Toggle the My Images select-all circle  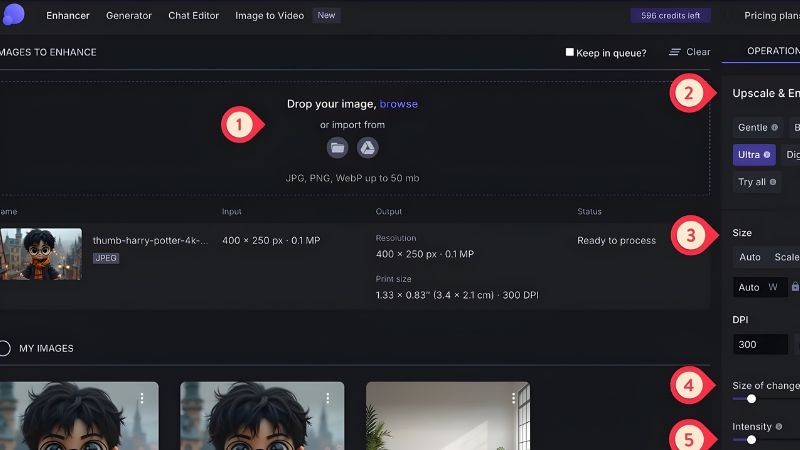[x=4, y=348]
